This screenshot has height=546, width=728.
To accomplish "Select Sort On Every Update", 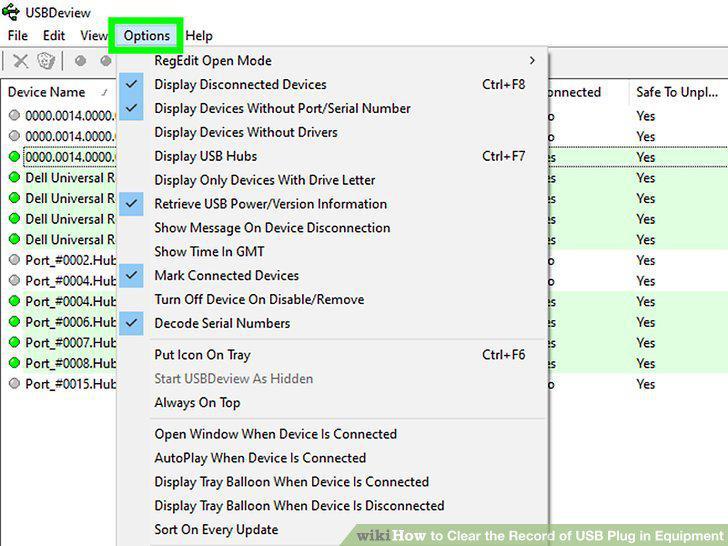I will [332, 530].
